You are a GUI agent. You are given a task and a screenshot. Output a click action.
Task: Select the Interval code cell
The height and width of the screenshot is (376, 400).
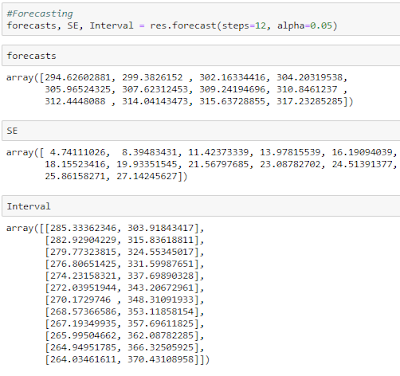(x=201, y=206)
